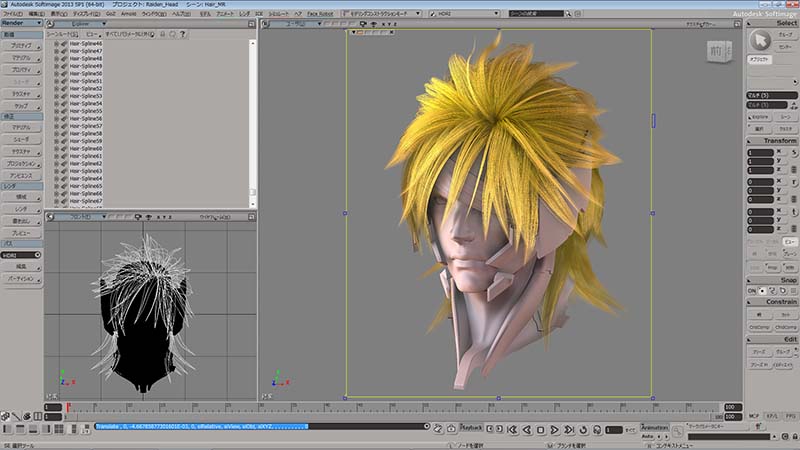Select Hair-Spline60 in the Explorer
Screen dimensions: 800x450
(86, 148)
